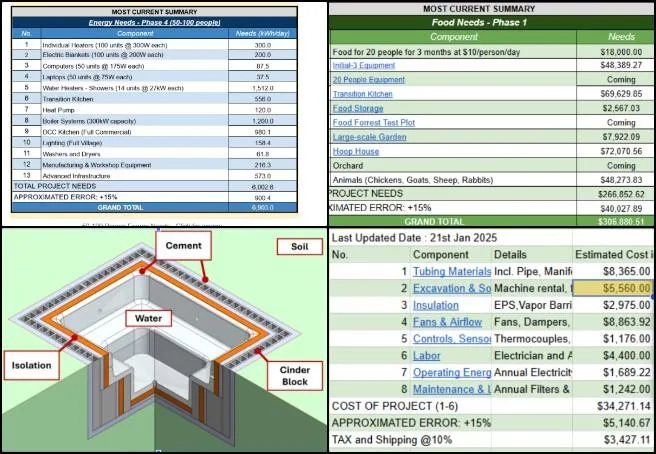Select the Advanced Infrastructure row
Screen dimensions: 656x454
point(155,176)
